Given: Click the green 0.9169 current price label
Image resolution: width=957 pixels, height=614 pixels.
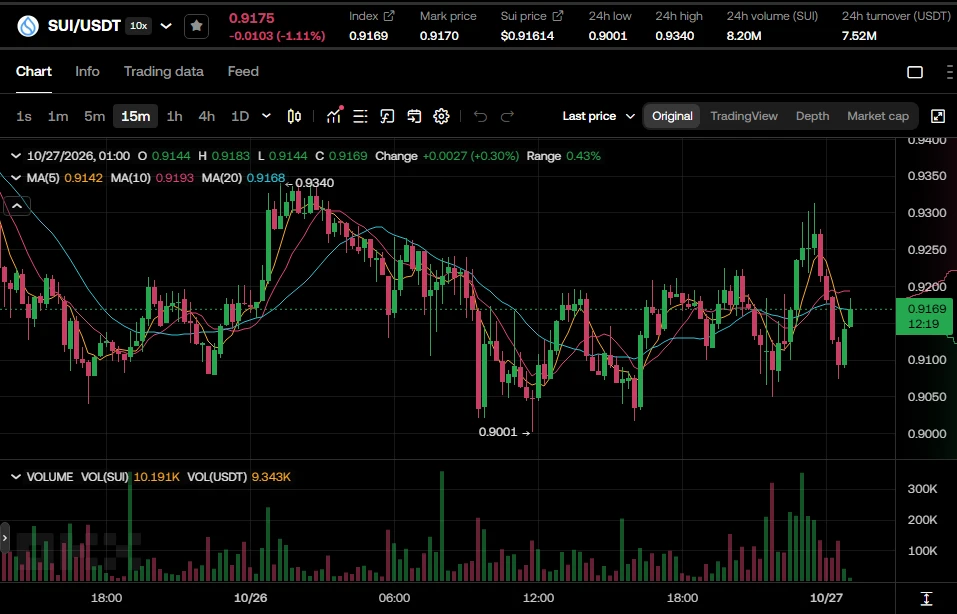Looking at the screenshot, I should click(924, 316).
